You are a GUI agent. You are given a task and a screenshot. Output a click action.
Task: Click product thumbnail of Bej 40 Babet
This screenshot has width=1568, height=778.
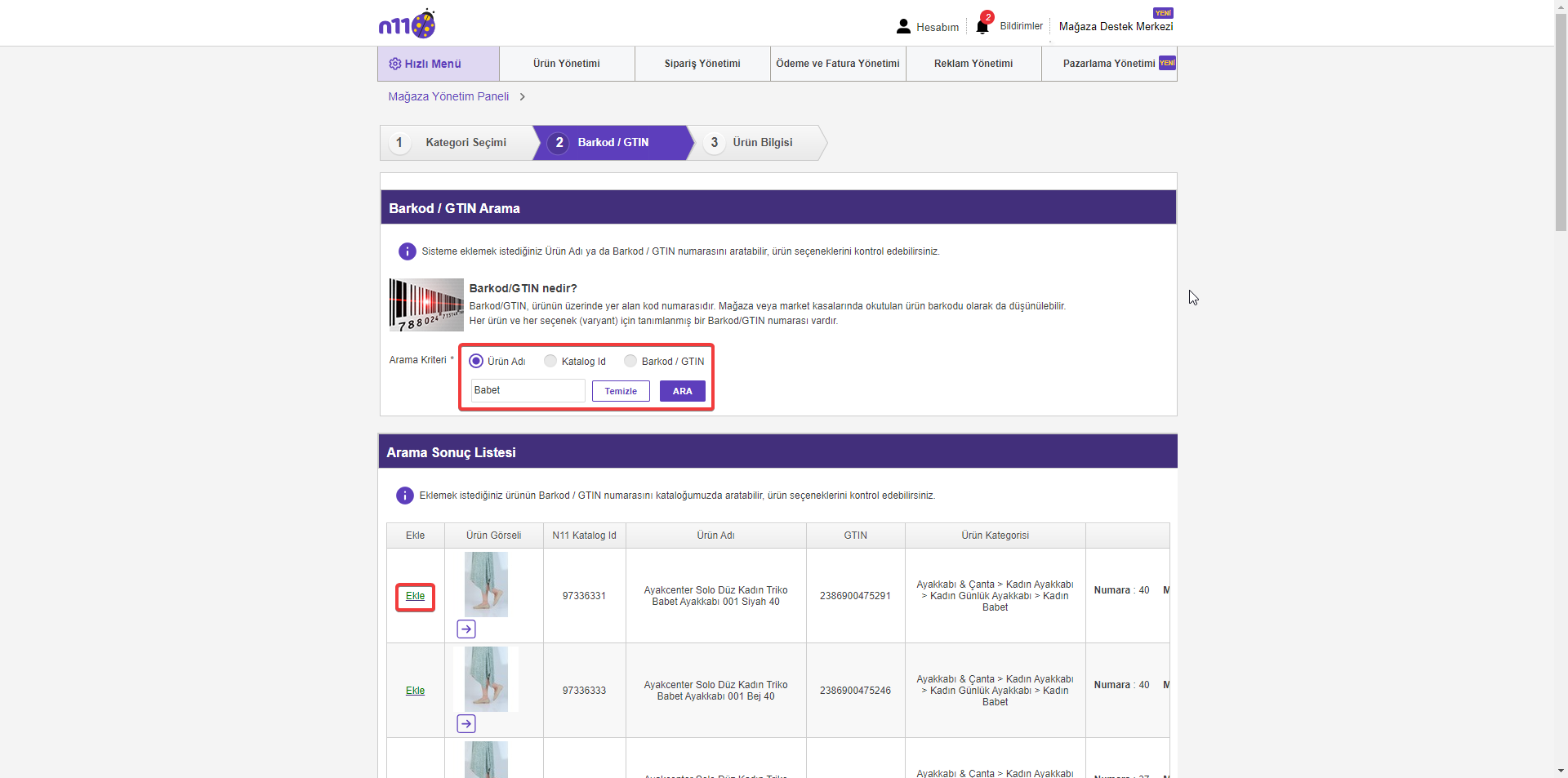coord(486,679)
